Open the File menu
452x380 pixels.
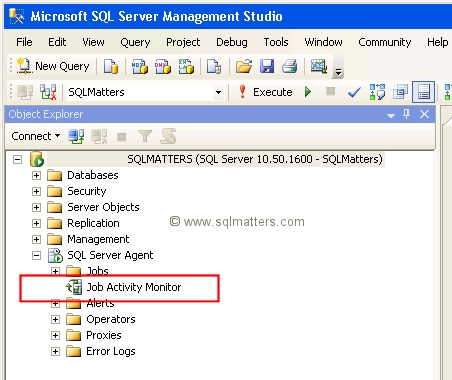24,42
